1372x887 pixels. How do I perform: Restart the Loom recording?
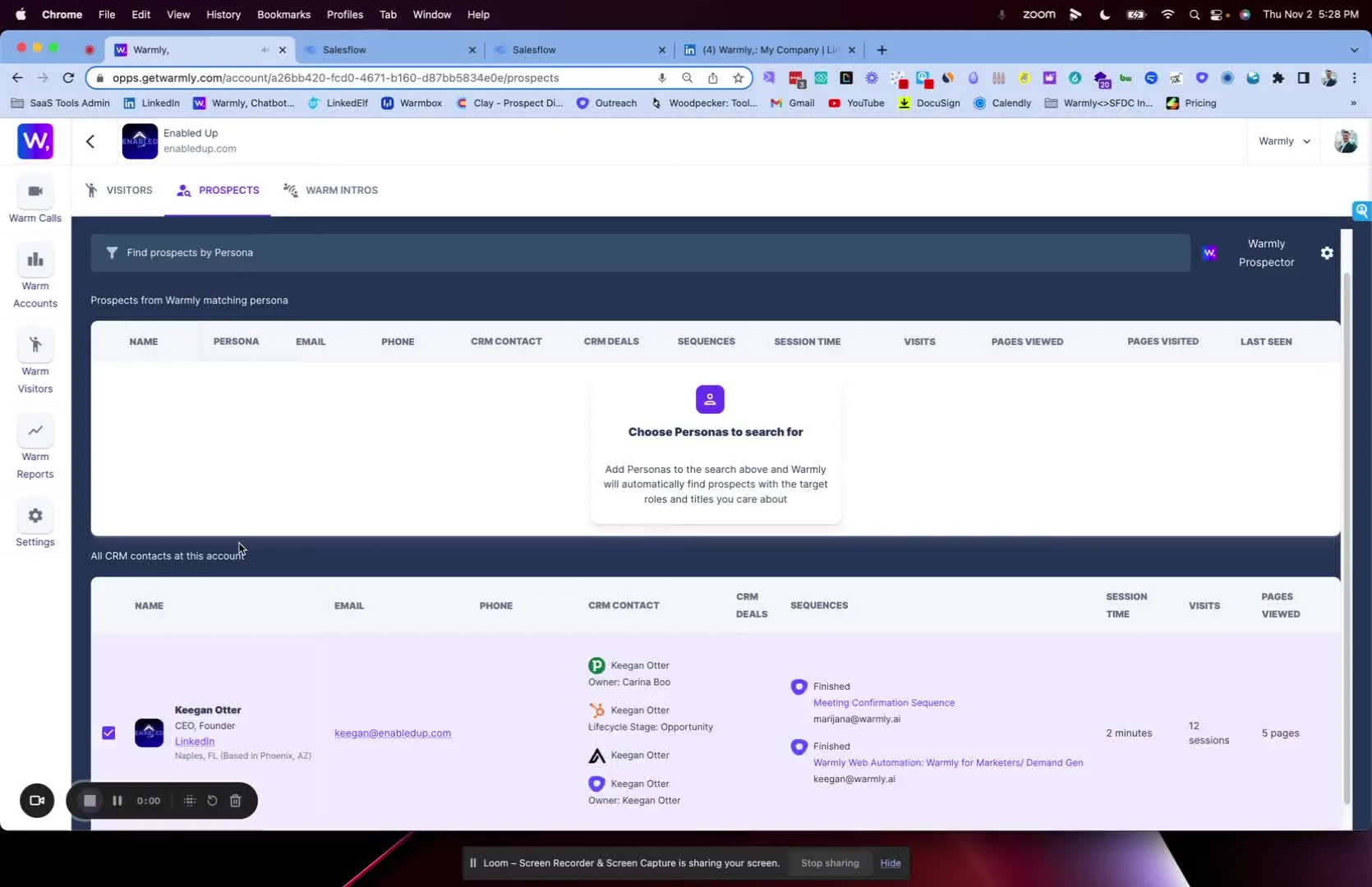pos(212,801)
